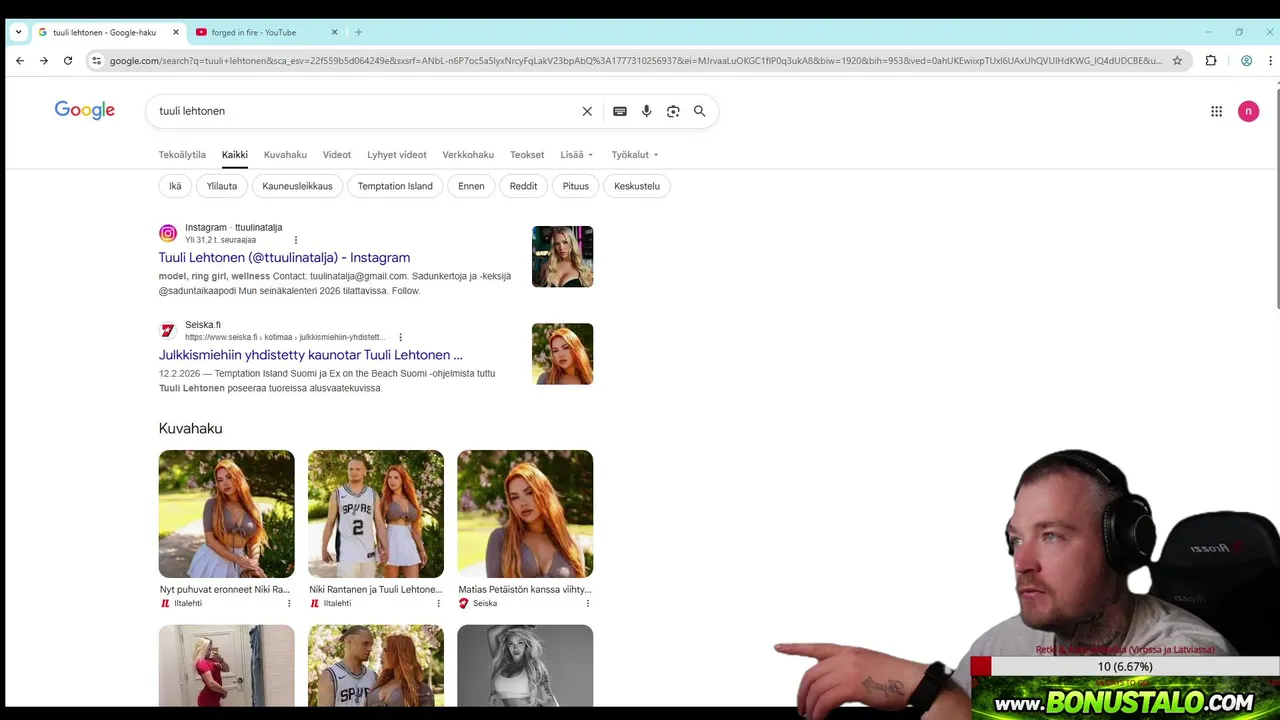1280x720 pixels.
Task: Close the forged in fire YouTube tab
Action: point(334,32)
